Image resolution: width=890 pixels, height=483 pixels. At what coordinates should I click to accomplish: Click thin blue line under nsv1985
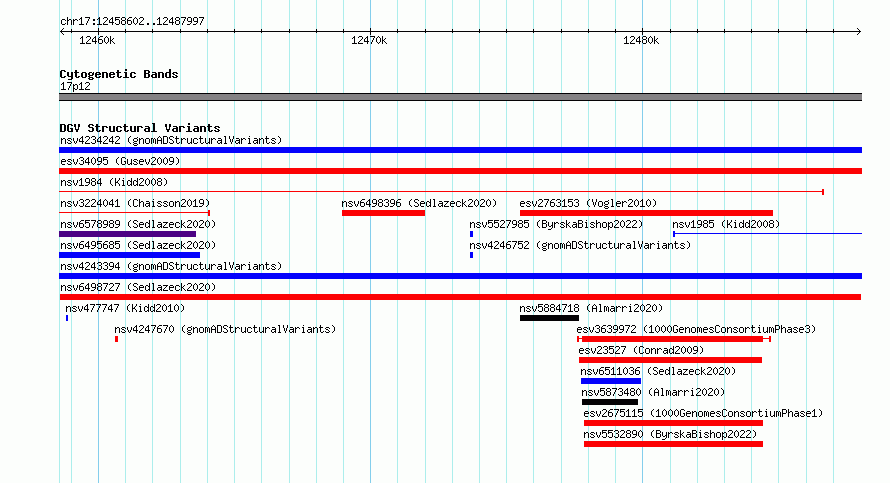click(x=767, y=234)
